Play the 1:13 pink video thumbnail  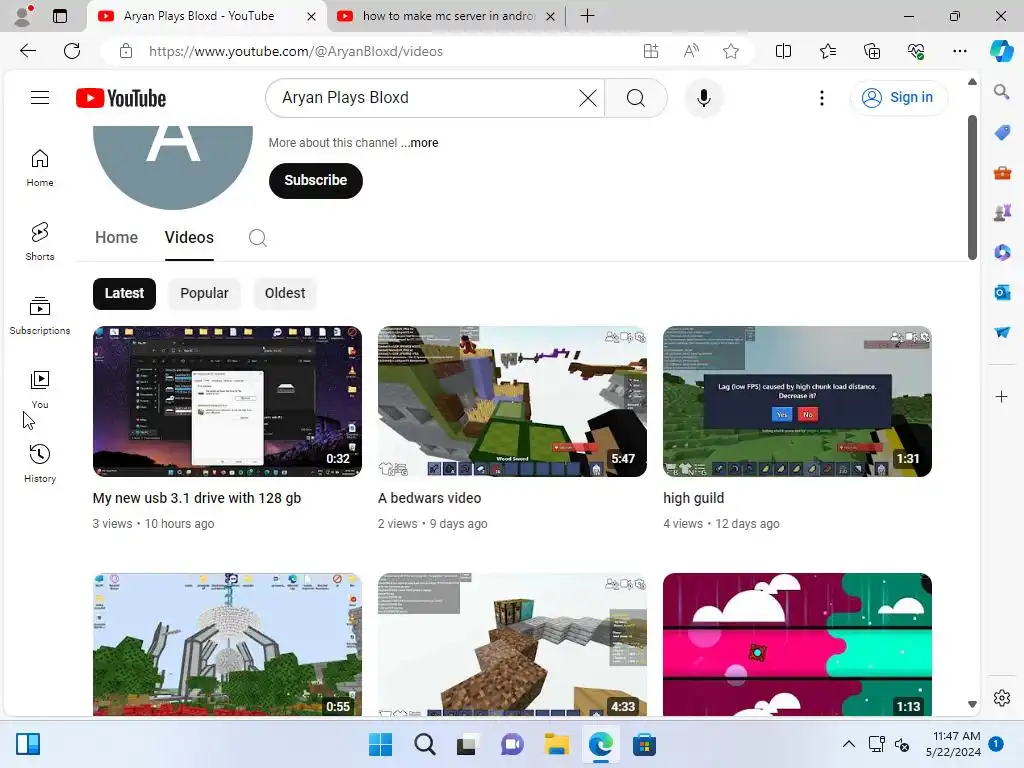tap(797, 645)
